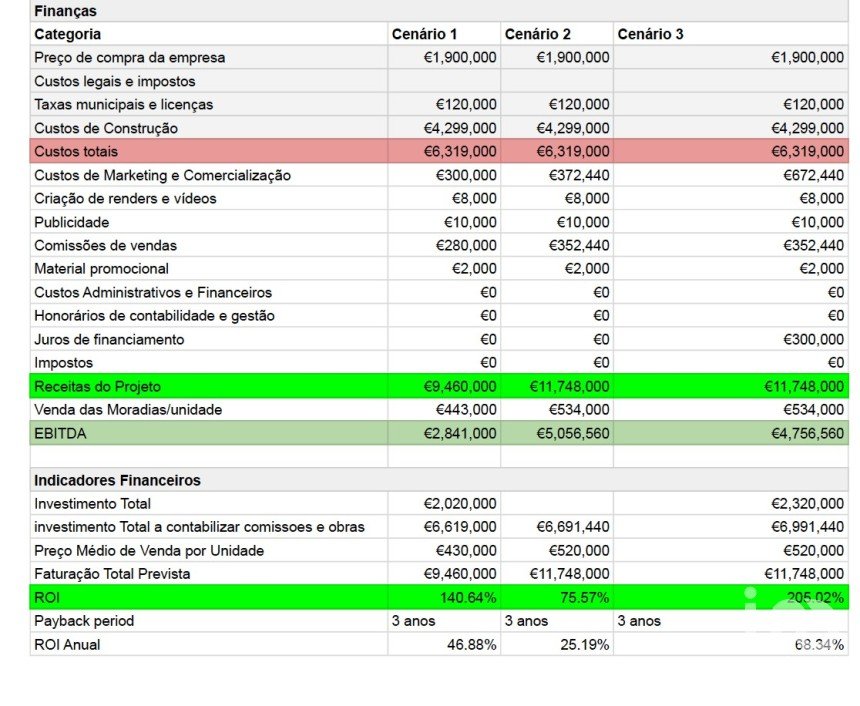Select EBITDA value €2,841,000
The width and height of the screenshot is (860, 706).
coord(460,433)
